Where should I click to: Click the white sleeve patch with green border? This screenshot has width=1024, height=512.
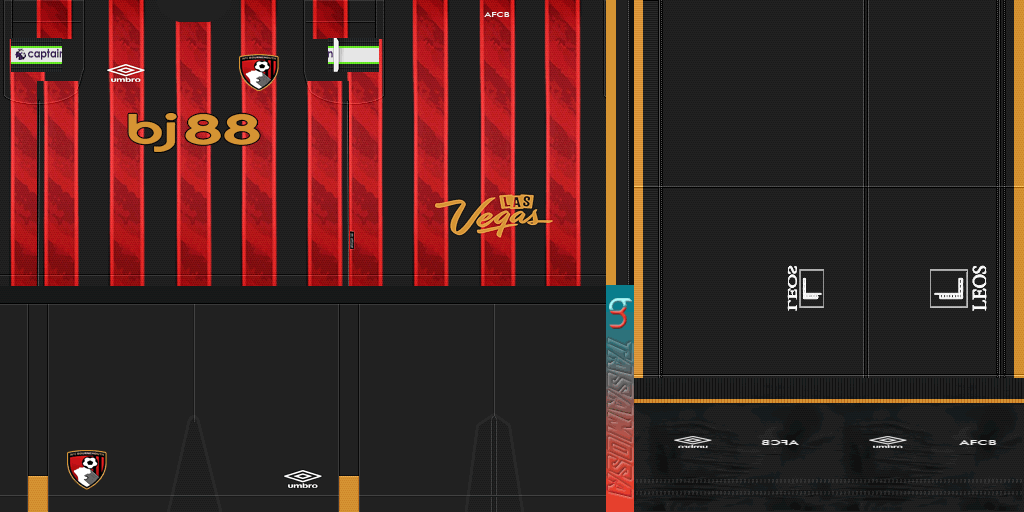coord(354,54)
